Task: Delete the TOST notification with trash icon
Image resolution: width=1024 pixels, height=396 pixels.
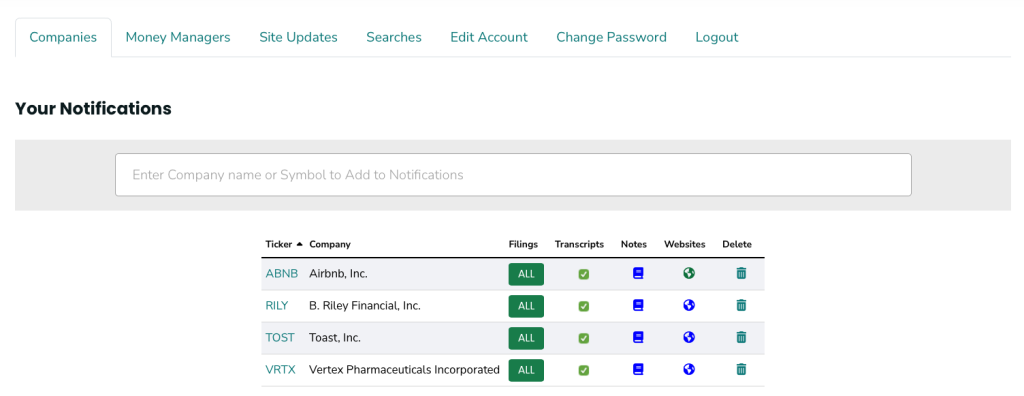Action: (x=741, y=337)
